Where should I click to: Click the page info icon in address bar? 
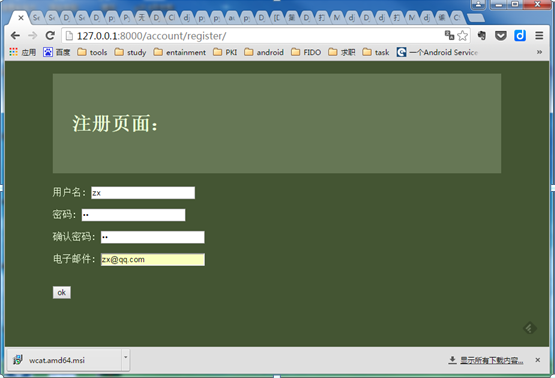point(69,36)
